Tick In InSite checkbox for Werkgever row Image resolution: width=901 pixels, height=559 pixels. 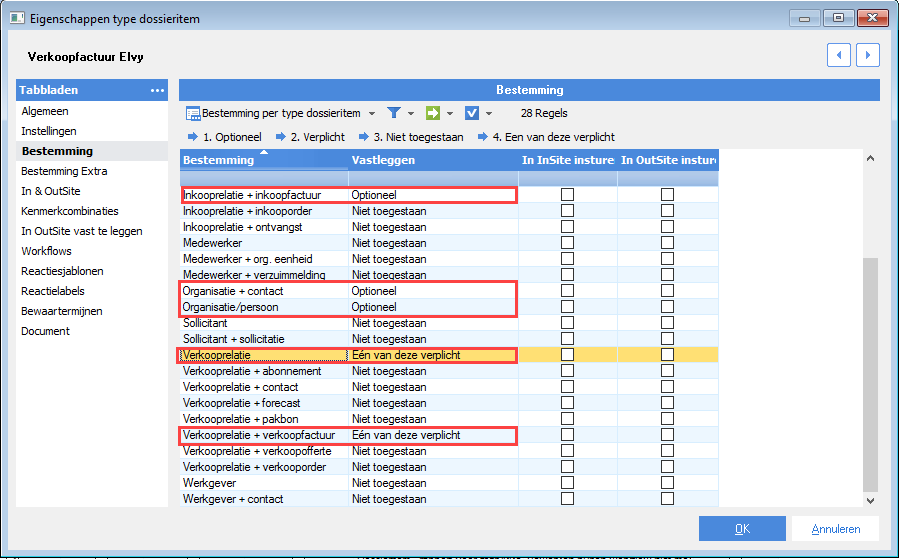pos(567,483)
